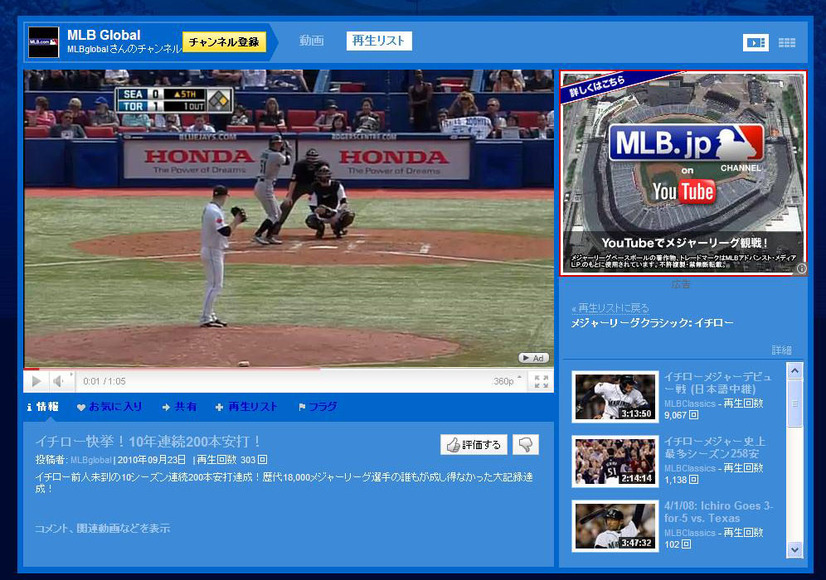This screenshot has width=826, height=580.
Task: Open the お気に入り favorites tab
Action: click(110, 407)
